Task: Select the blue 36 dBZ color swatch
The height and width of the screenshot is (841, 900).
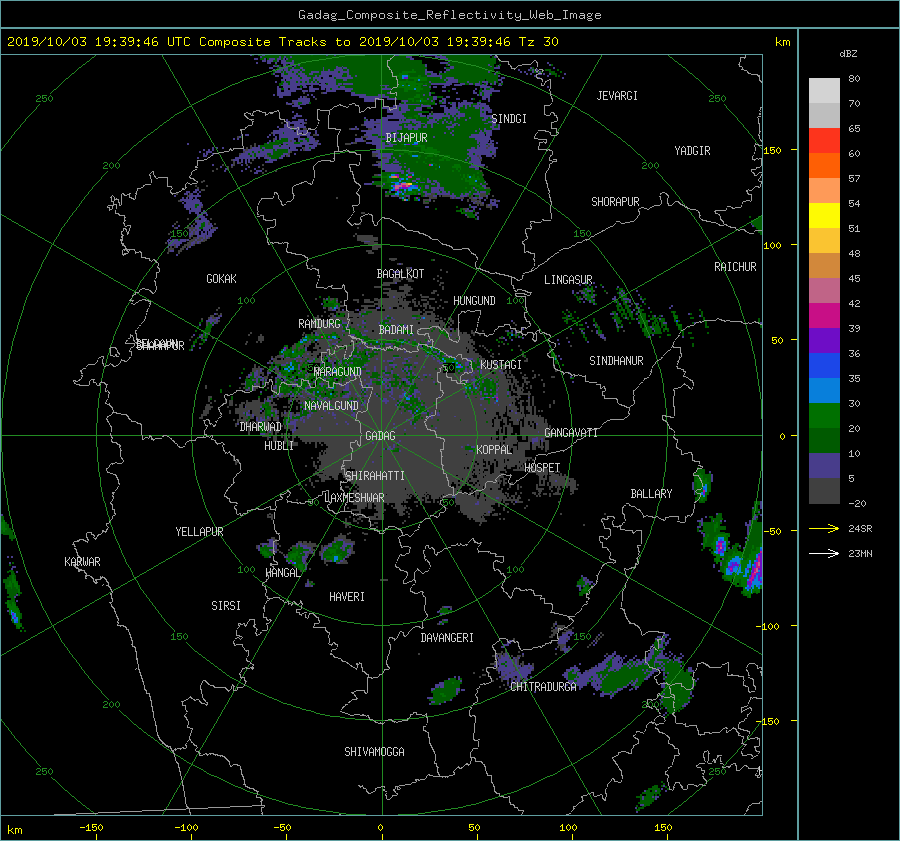Action: pos(824,365)
